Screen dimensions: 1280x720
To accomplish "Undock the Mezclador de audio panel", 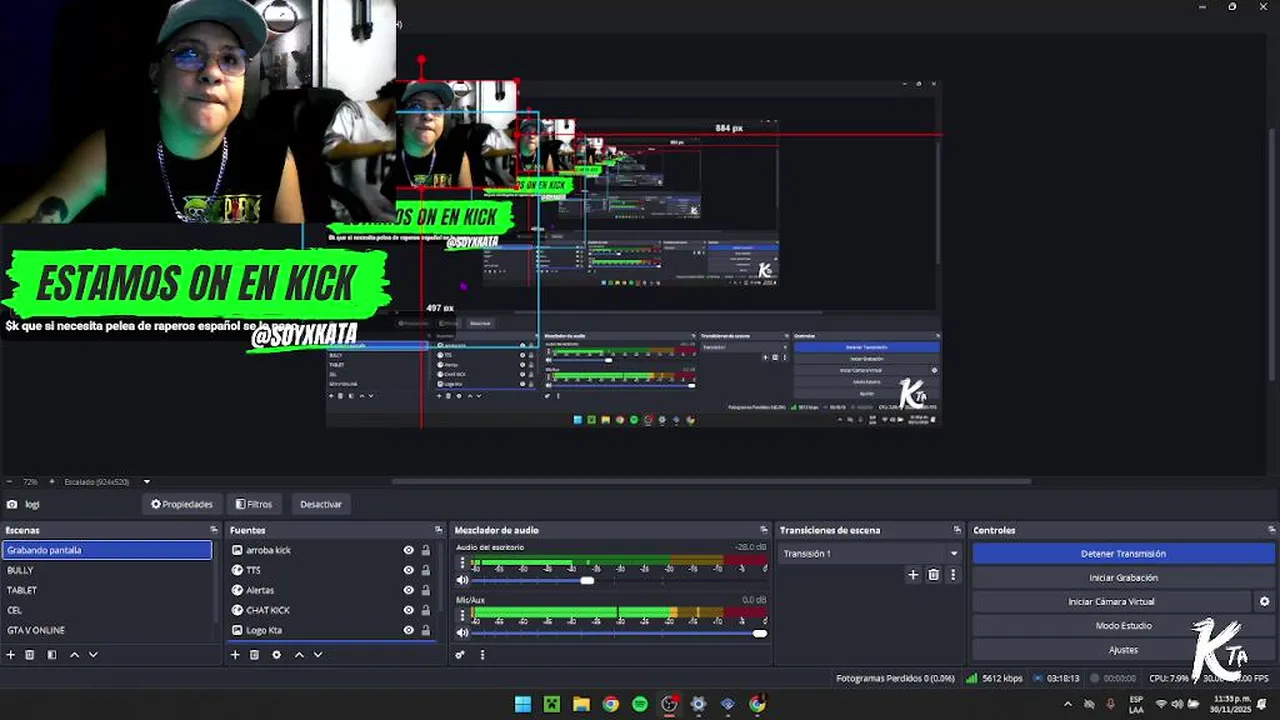I will pos(764,530).
